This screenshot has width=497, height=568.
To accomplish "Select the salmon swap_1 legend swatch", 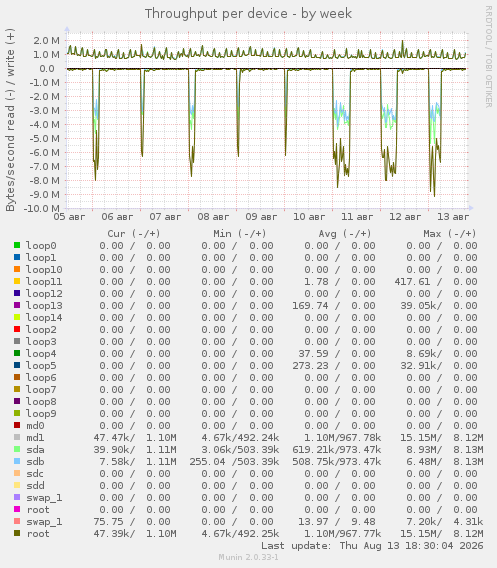I will pyautogui.click(x=17, y=521).
